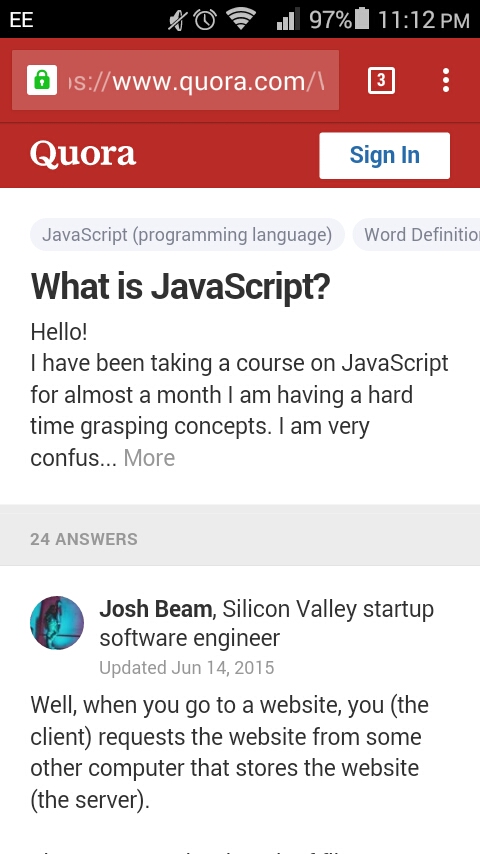The height and width of the screenshot is (854, 480).
Task: Tap the battery indicator icon
Action: (x=361, y=19)
